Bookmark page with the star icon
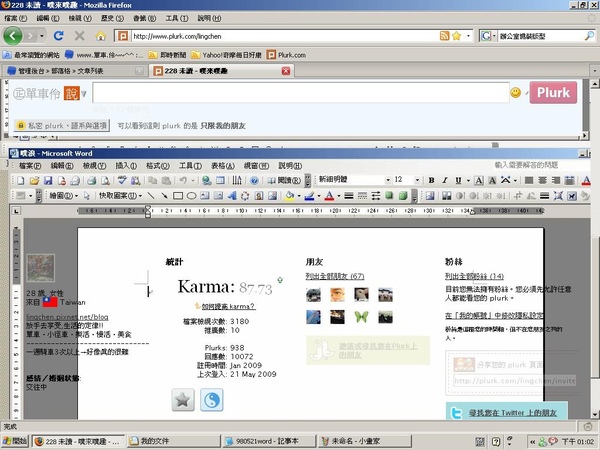 pos(456,36)
